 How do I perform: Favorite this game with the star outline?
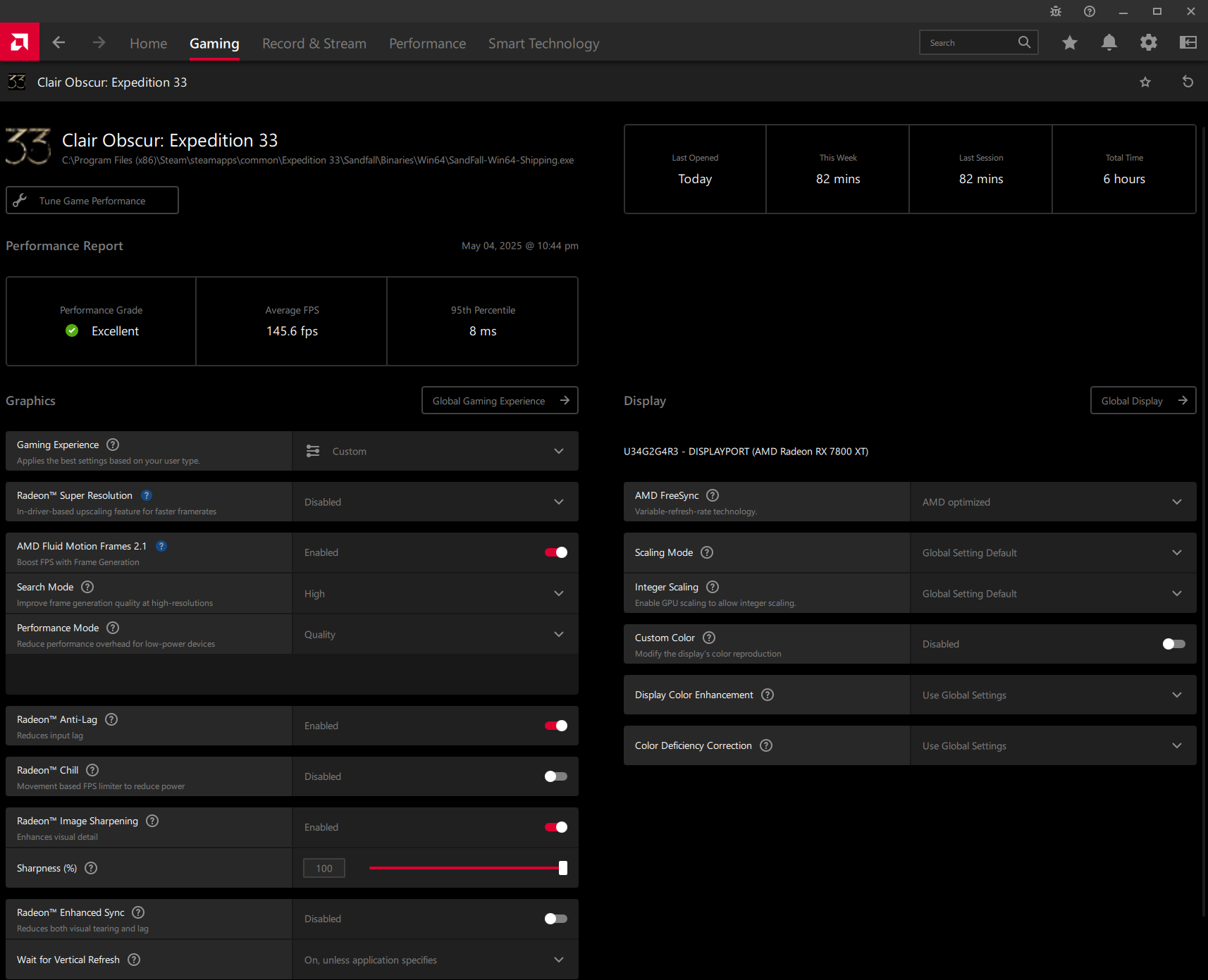pos(1145,82)
